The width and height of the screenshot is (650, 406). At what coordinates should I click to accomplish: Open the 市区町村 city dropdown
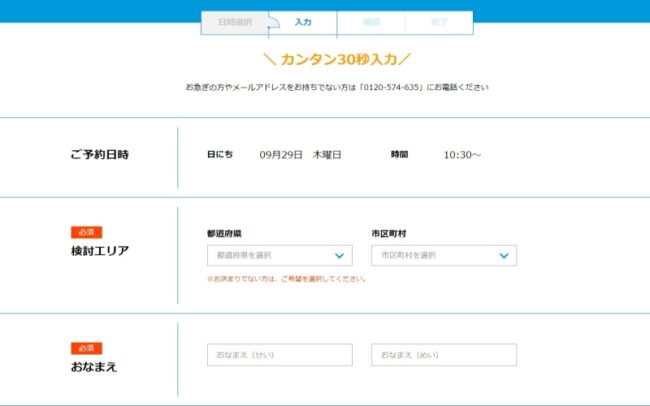[x=444, y=255]
